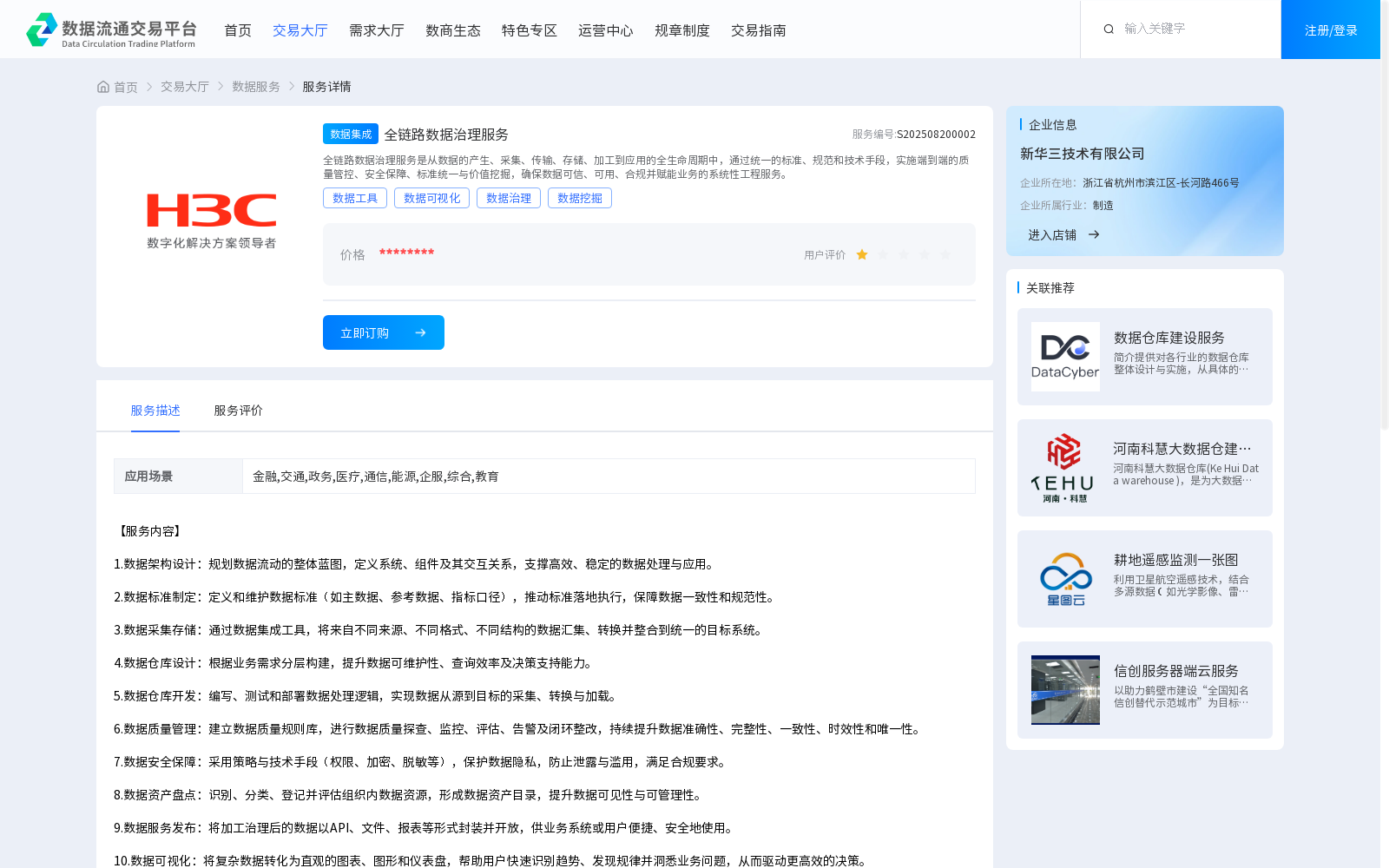This screenshot has width=1389, height=868.
Task: Click the H3C company logo image
Action: (211, 221)
